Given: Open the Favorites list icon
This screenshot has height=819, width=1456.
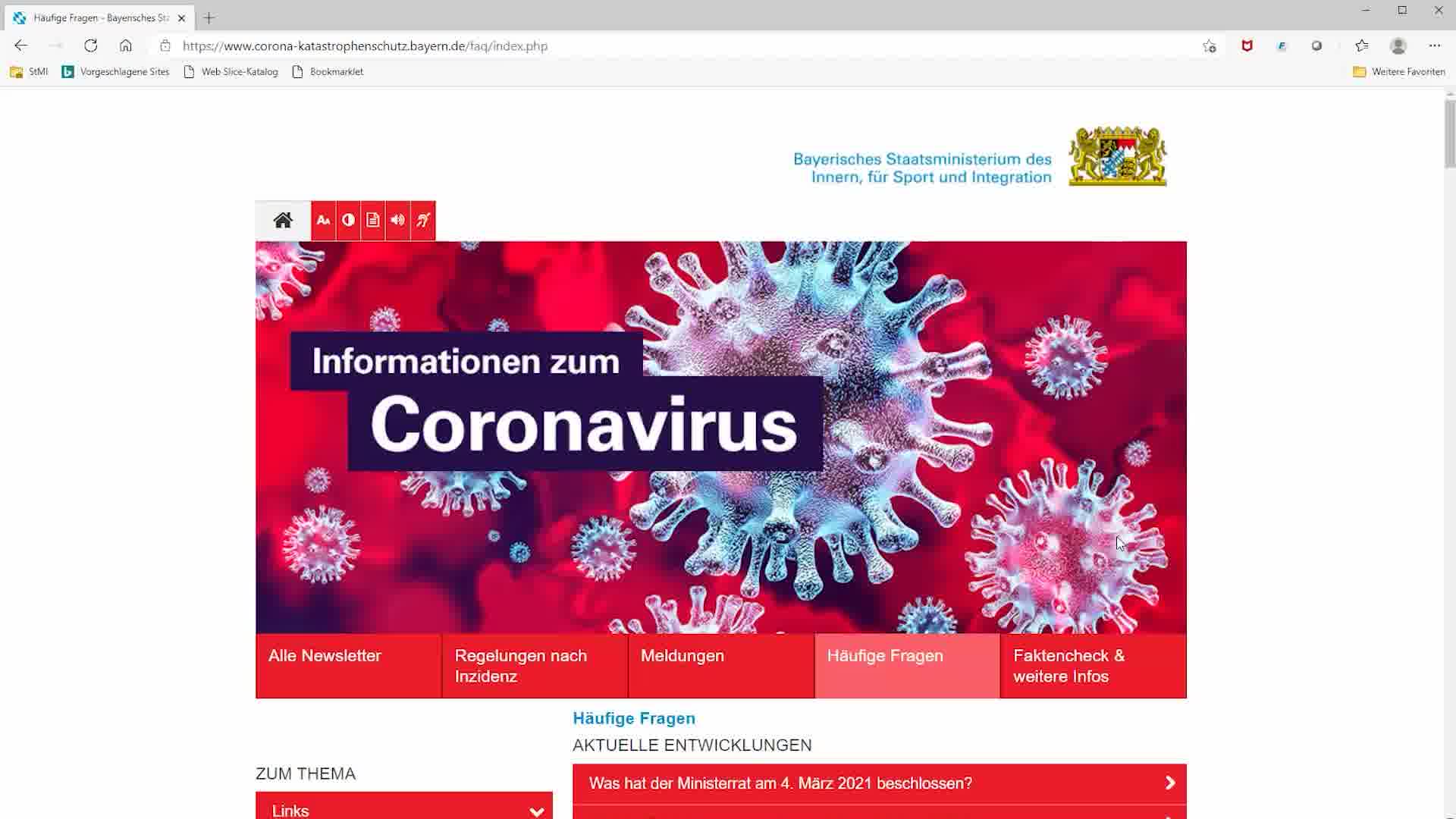Looking at the screenshot, I should coord(1362,46).
